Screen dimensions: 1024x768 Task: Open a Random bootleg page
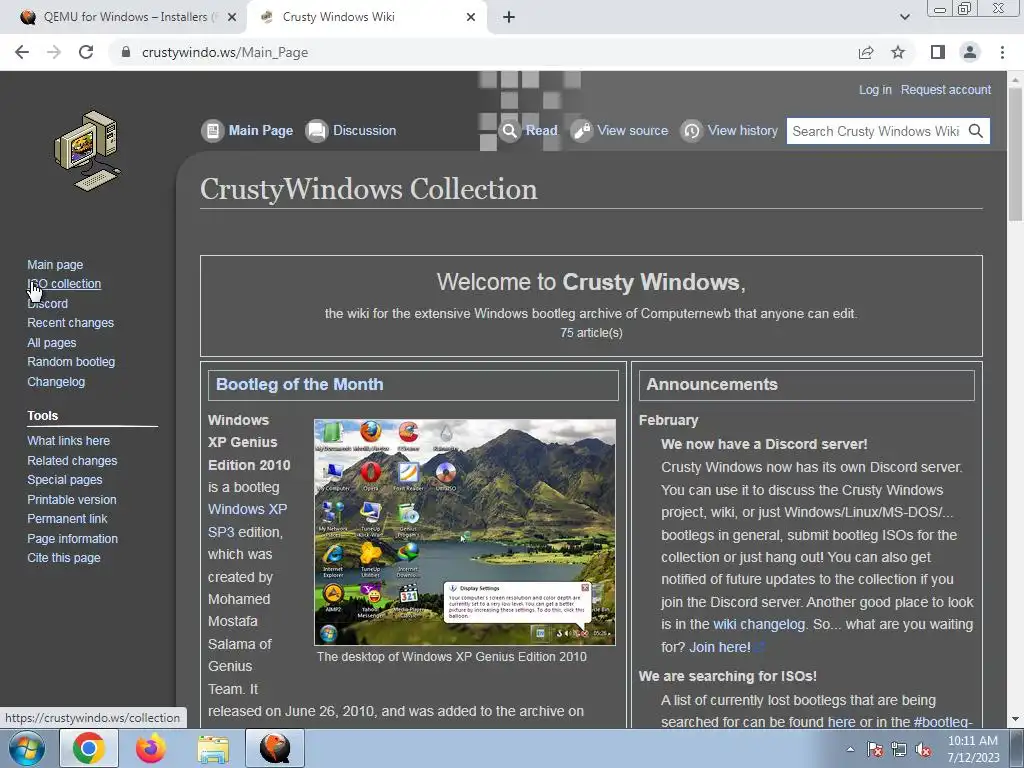click(71, 362)
